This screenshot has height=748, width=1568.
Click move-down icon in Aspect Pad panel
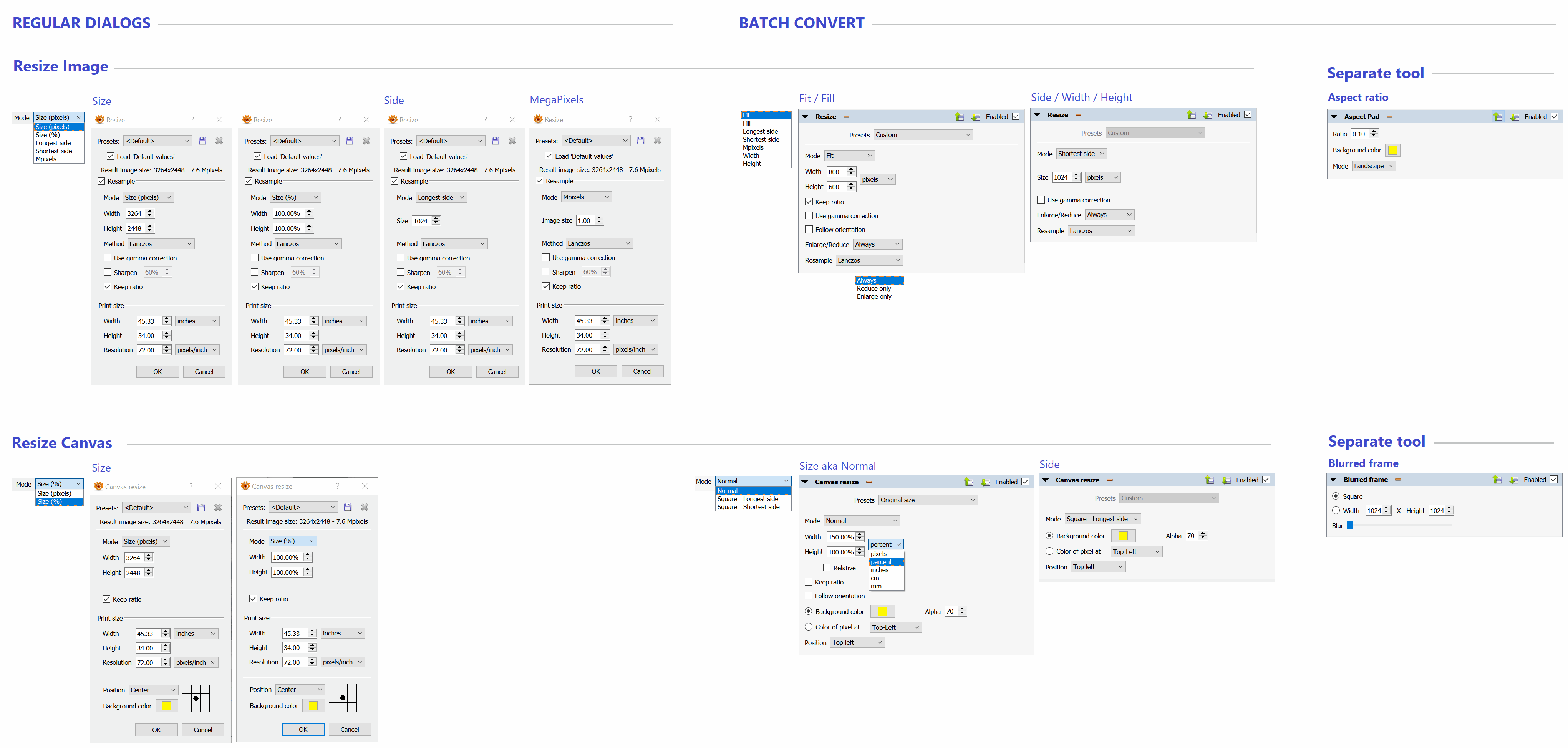pos(1515,117)
